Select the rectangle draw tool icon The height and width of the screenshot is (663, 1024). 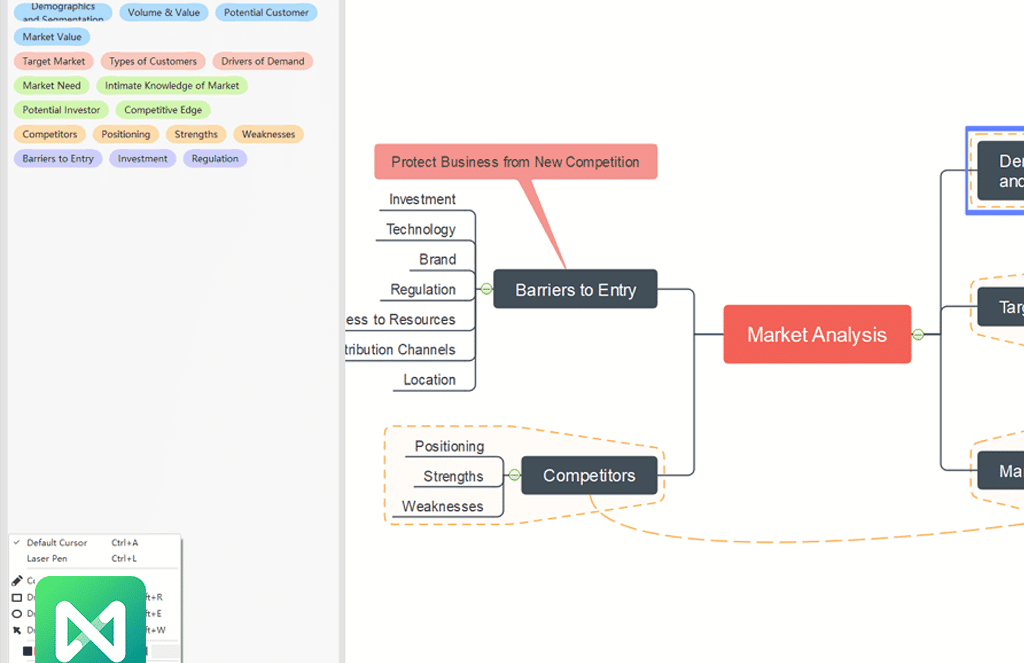17,597
